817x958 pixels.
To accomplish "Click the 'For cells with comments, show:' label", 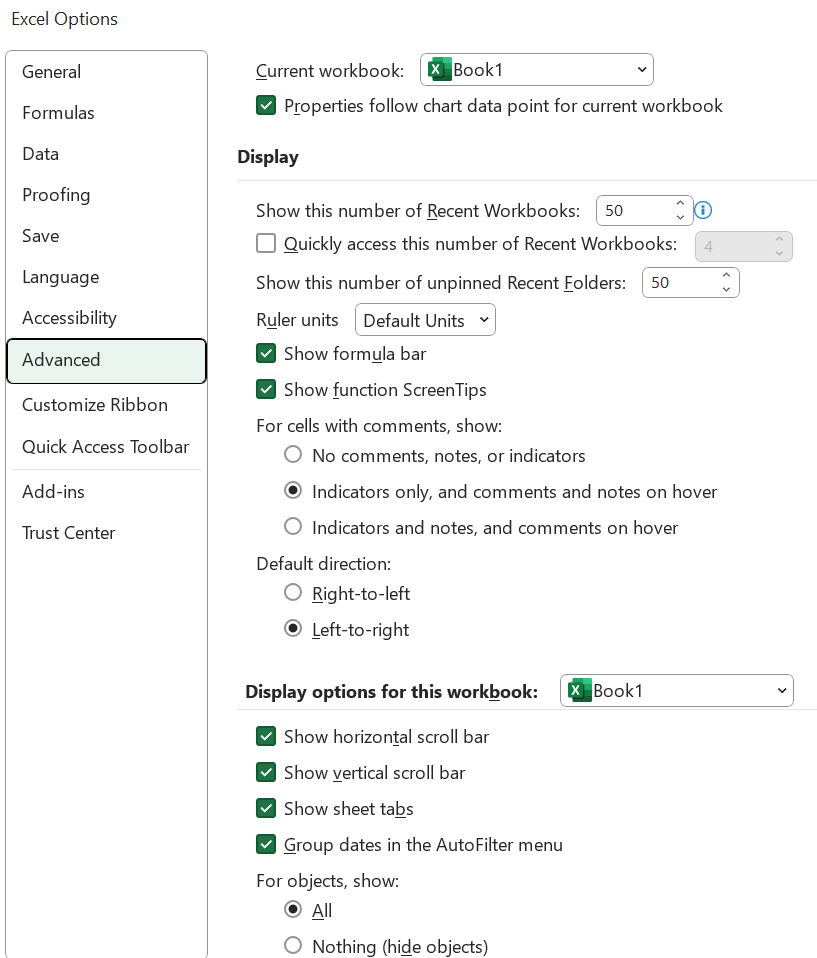I will [379, 426].
